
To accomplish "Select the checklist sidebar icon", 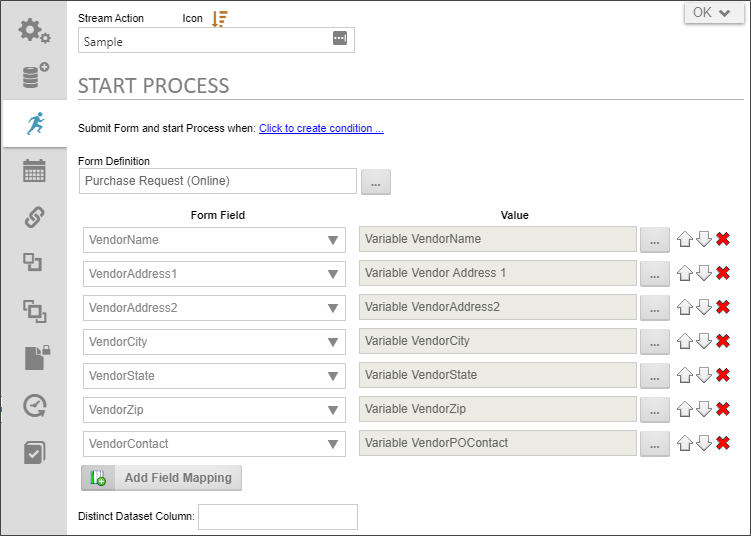I will coord(34,452).
